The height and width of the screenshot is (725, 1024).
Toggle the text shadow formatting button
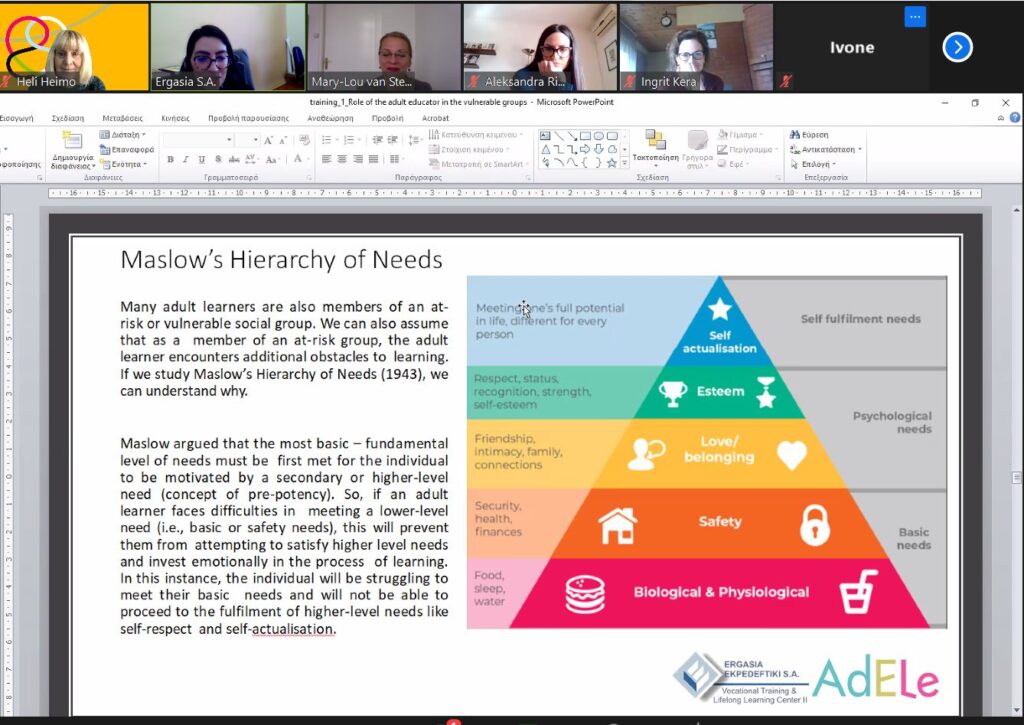[217, 160]
